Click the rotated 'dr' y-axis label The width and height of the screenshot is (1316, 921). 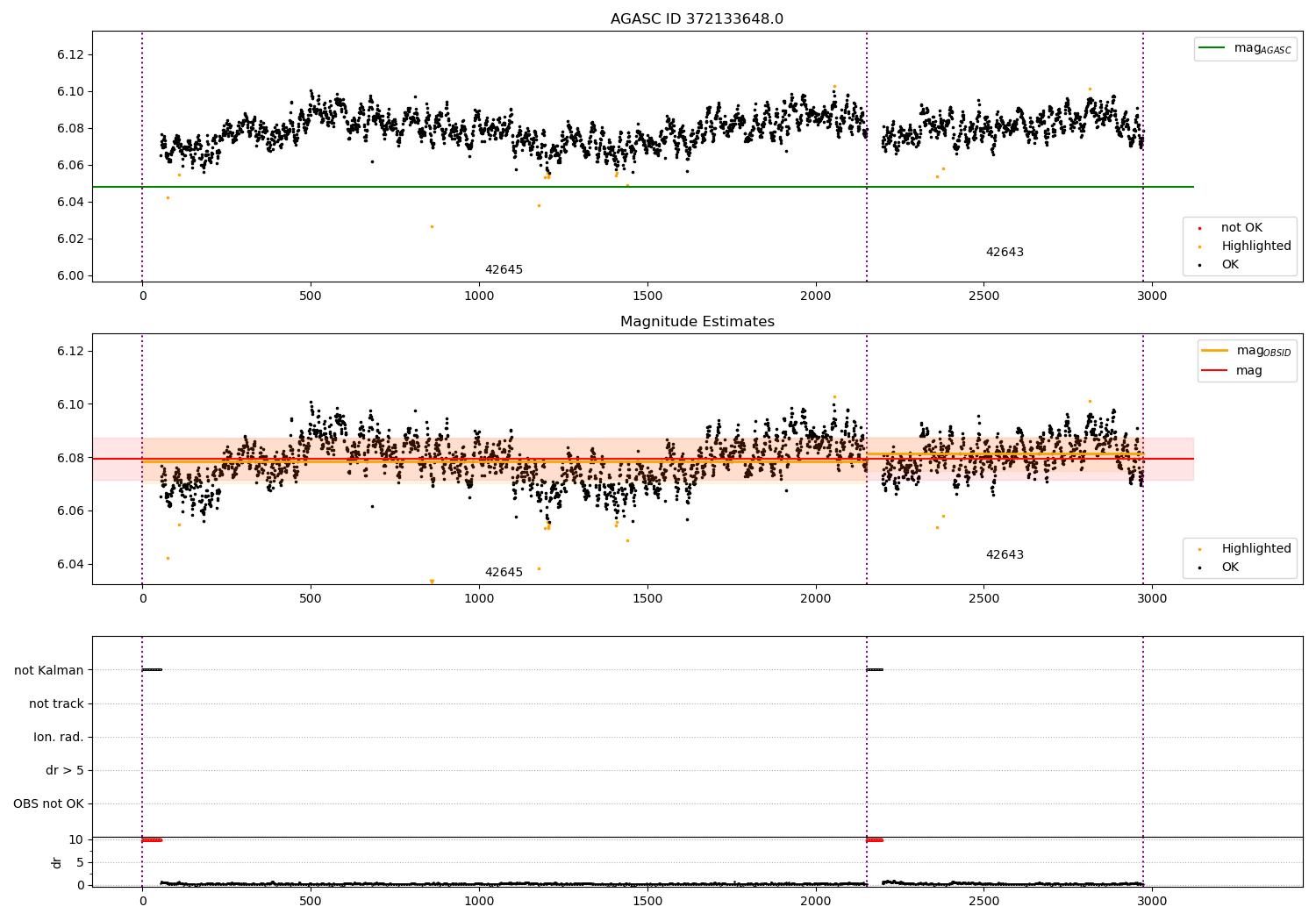[57, 862]
